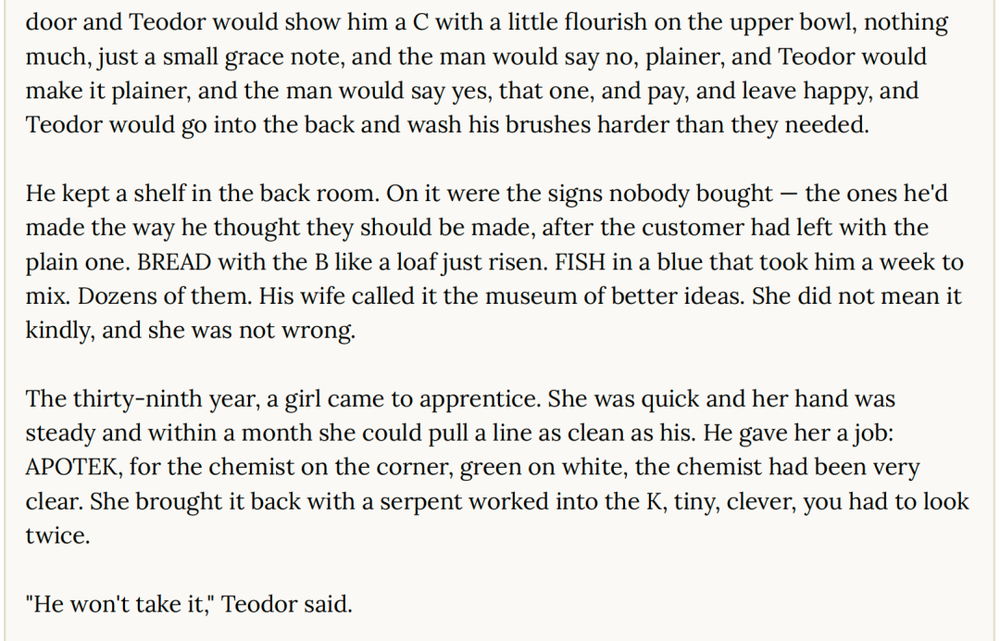Image resolution: width=1000 pixels, height=641 pixels.
Task: Click the word "steady" in the third paragraph
Action: coord(58,433)
